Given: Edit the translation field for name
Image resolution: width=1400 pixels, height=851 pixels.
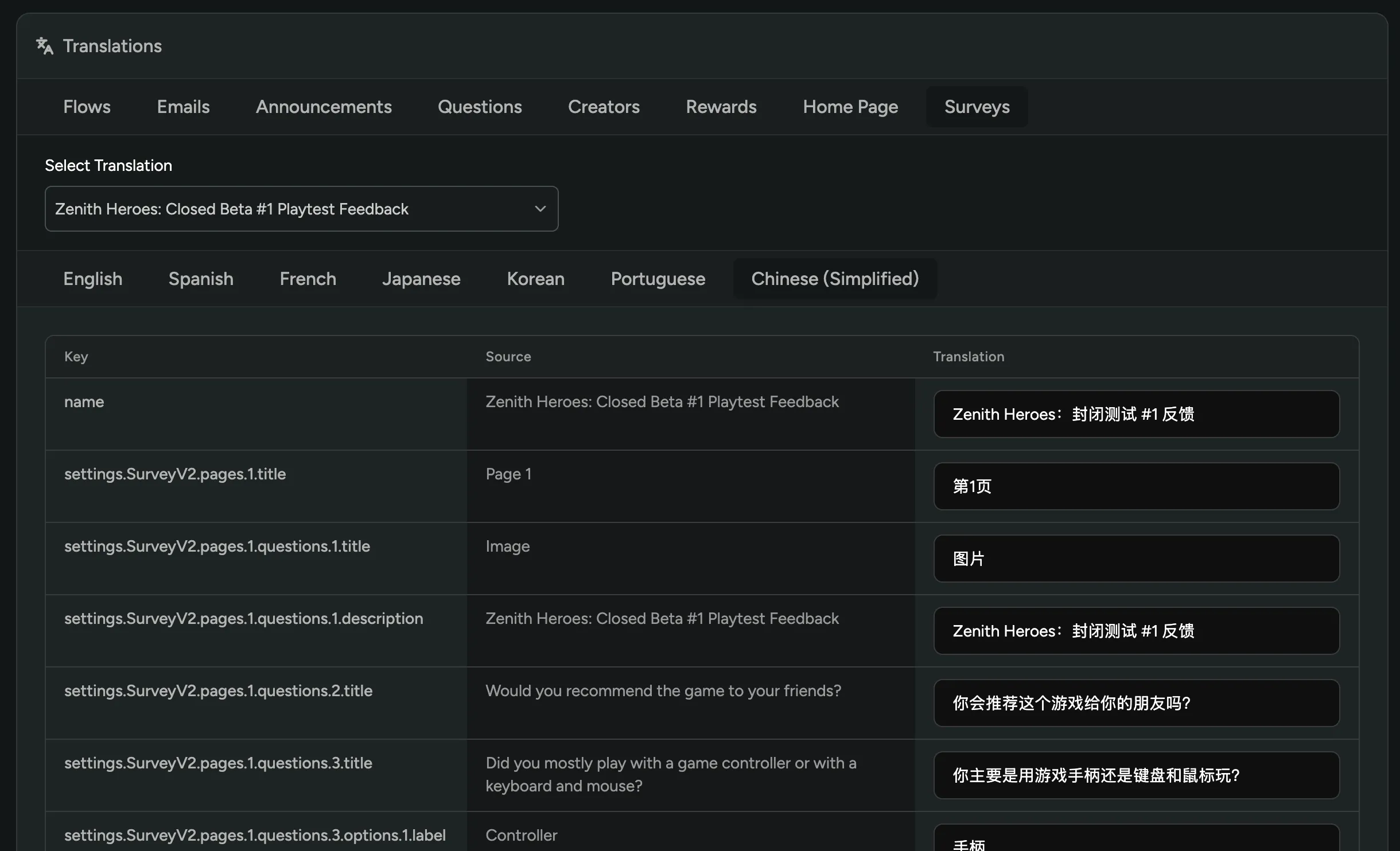Looking at the screenshot, I should (x=1136, y=414).
